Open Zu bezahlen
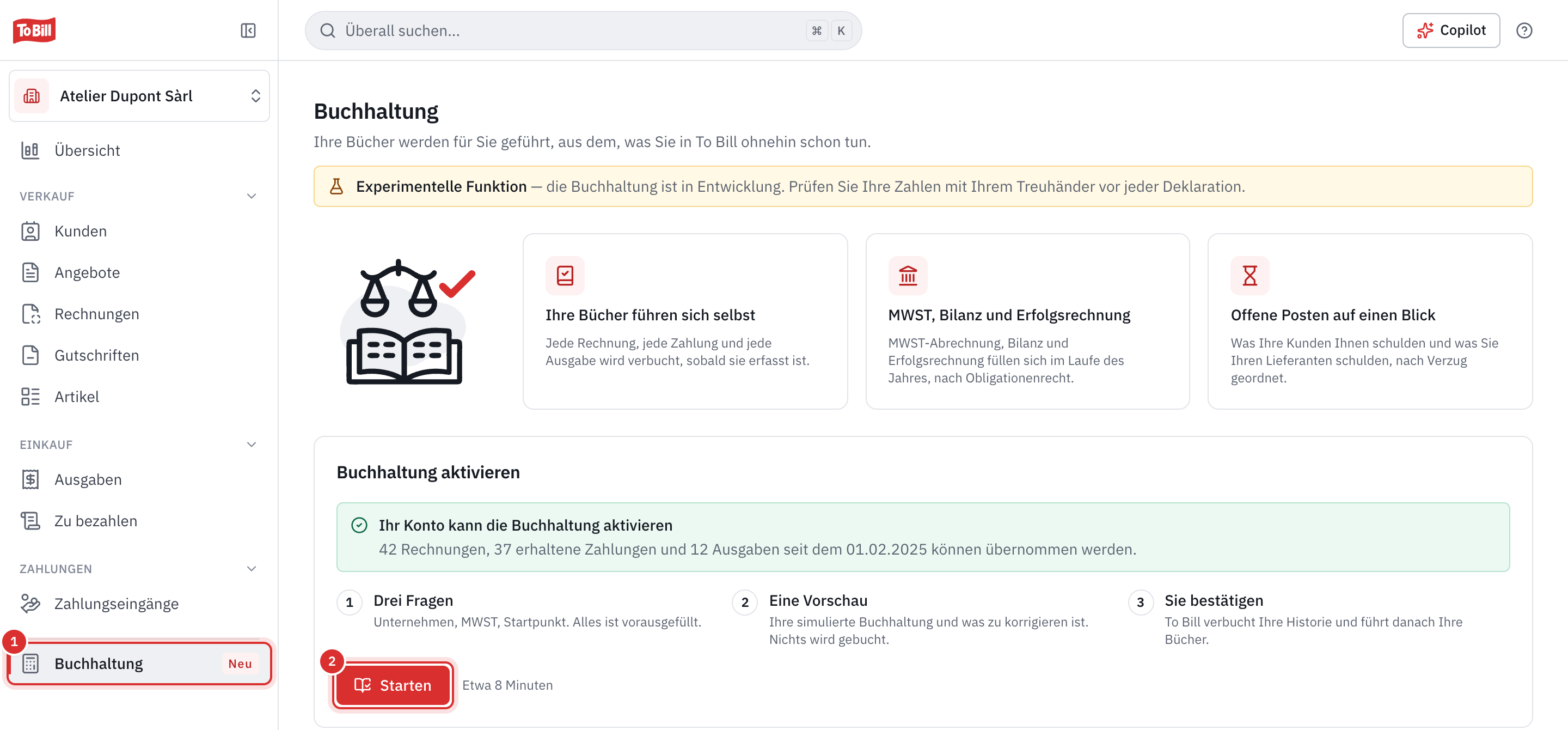The width and height of the screenshot is (1568, 730). click(139, 521)
